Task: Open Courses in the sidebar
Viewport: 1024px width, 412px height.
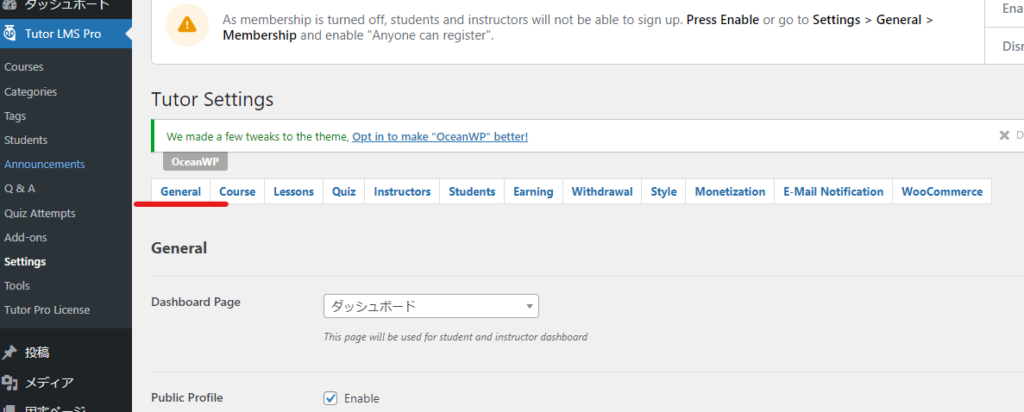Action: [x=24, y=67]
